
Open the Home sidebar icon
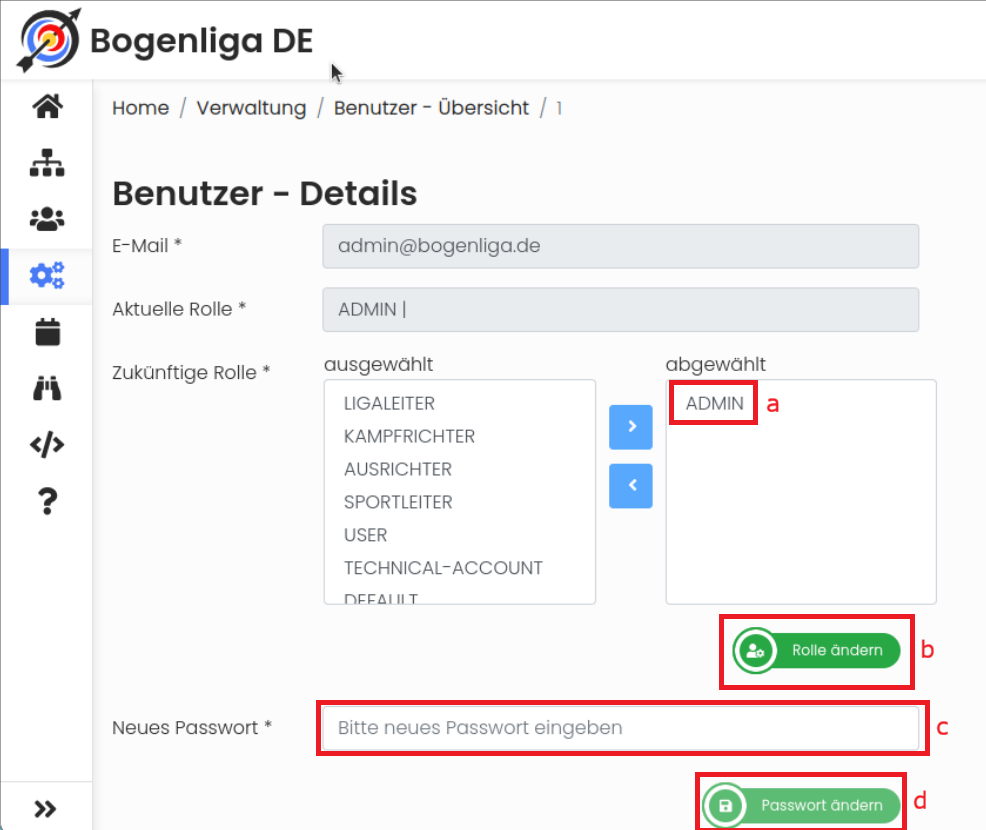[47, 106]
